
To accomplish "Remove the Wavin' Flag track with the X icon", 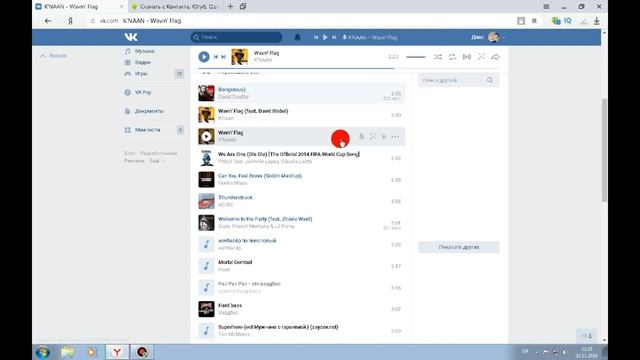I will pyautogui.click(x=384, y=137).
